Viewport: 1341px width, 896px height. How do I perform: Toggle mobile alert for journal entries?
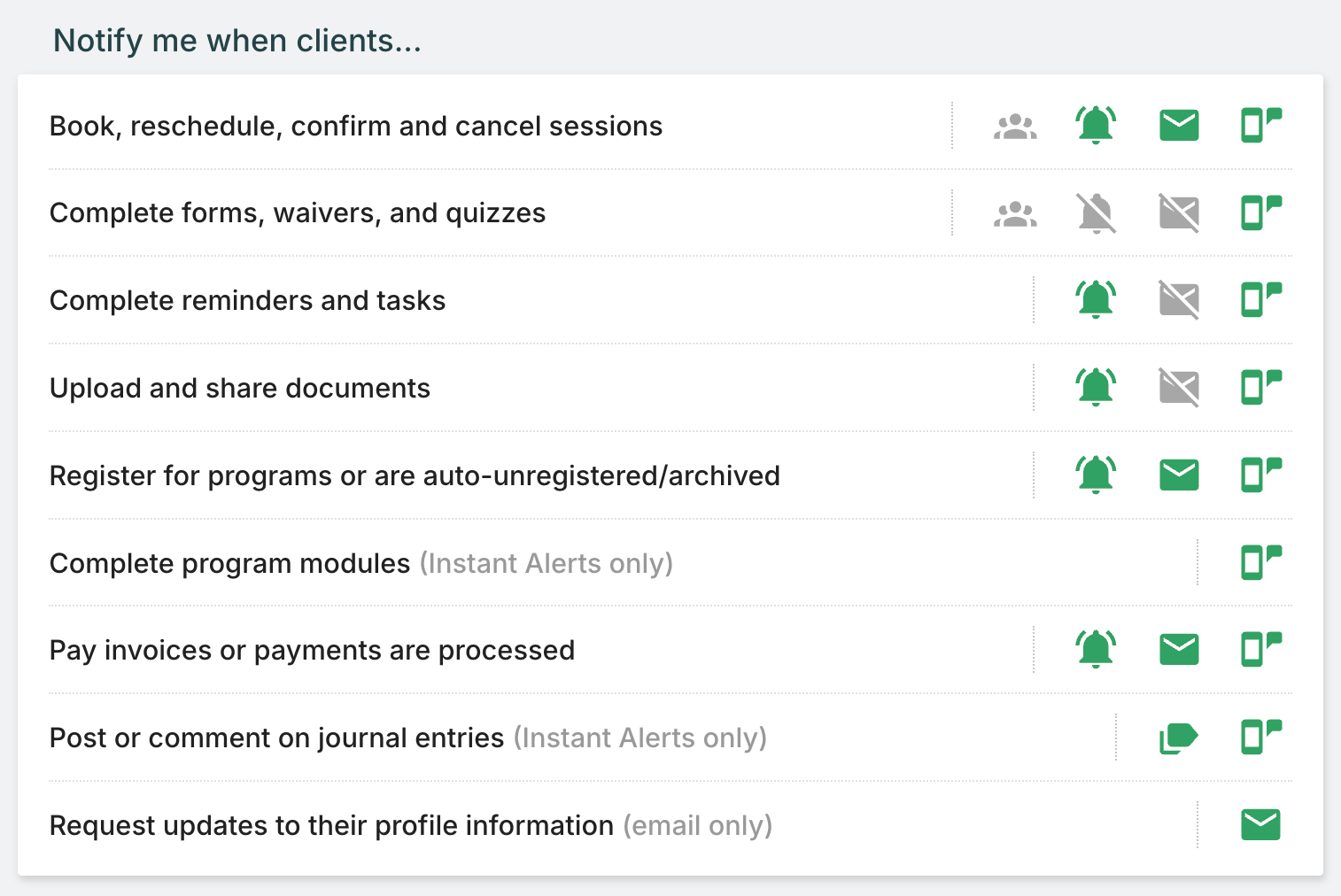tap(1260, 738)
